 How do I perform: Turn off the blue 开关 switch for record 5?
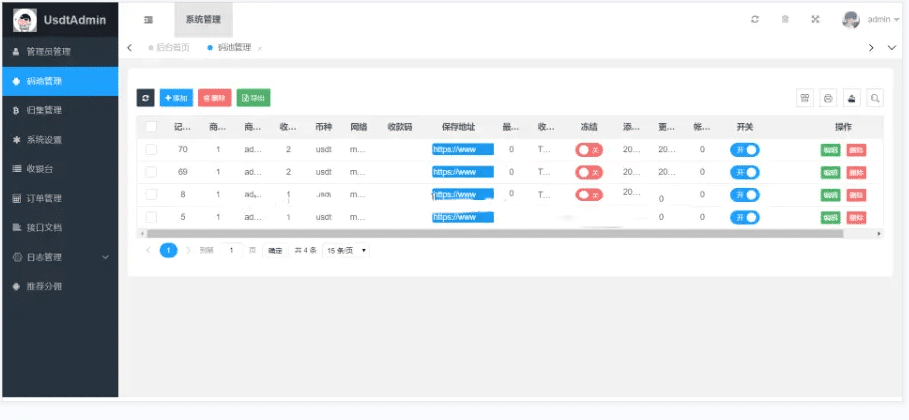(x=744, y=218)
